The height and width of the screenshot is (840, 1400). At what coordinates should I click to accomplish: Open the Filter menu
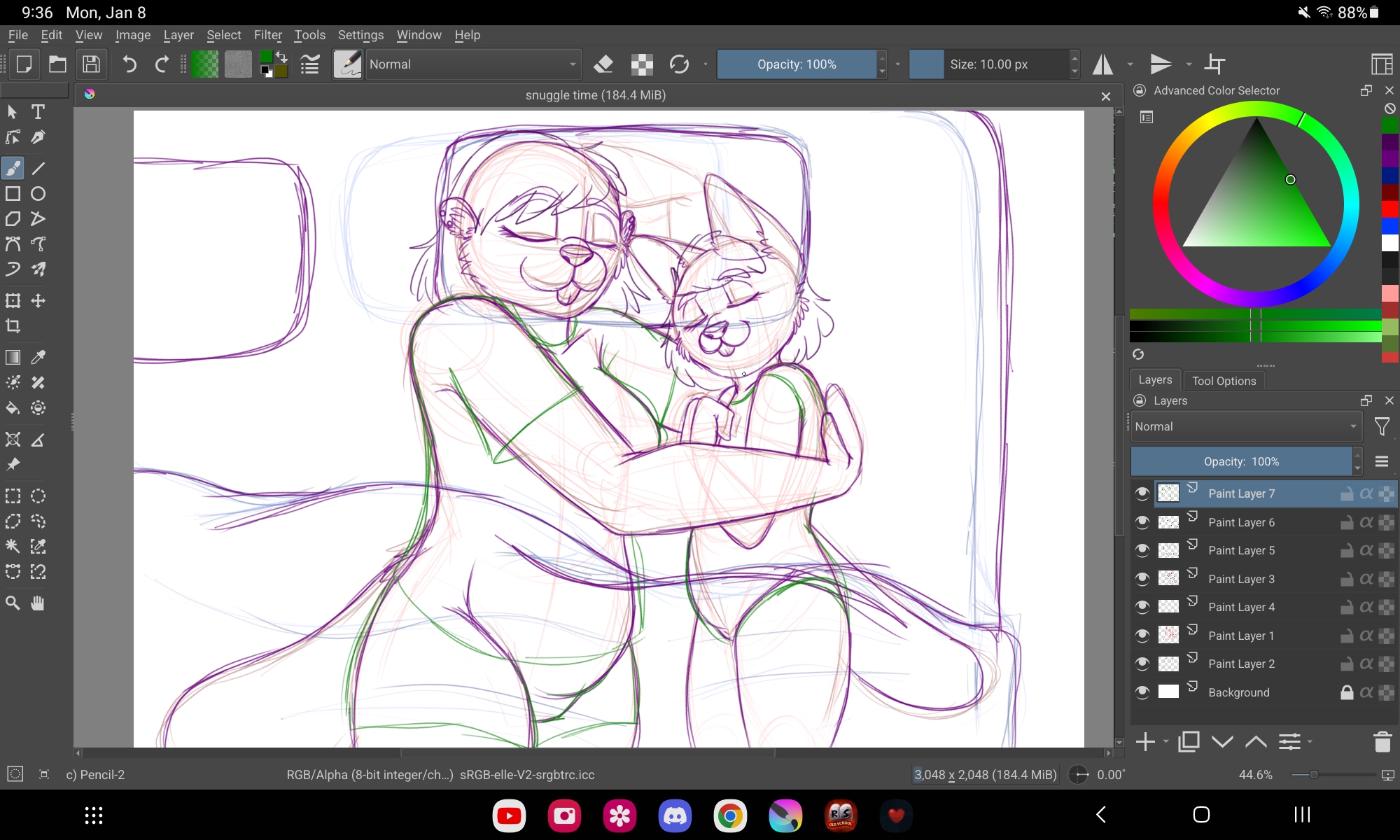[267, 35]
